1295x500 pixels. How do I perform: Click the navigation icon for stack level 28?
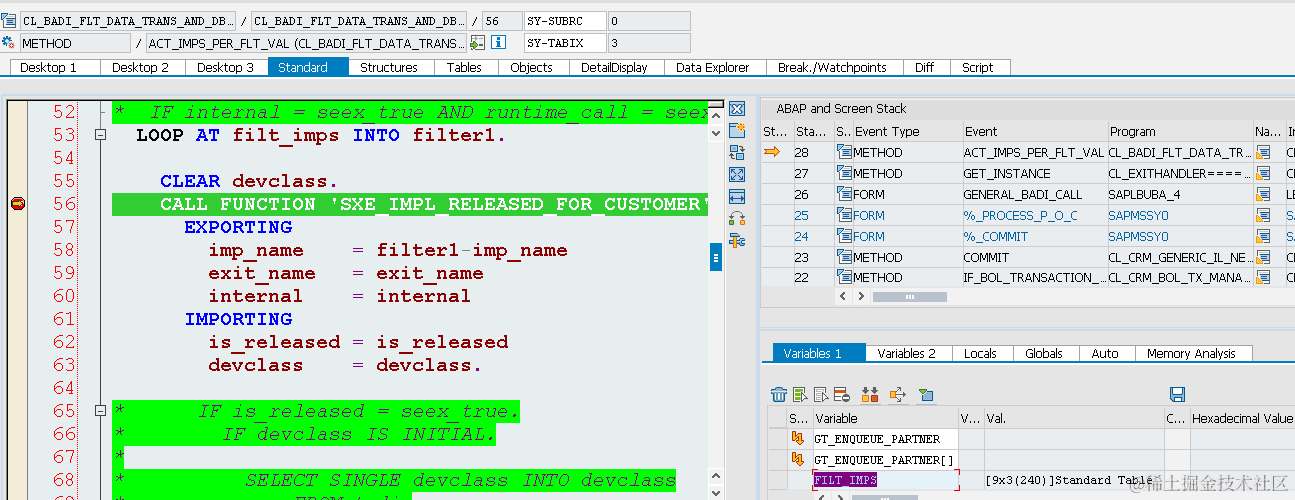point(1264,152)
